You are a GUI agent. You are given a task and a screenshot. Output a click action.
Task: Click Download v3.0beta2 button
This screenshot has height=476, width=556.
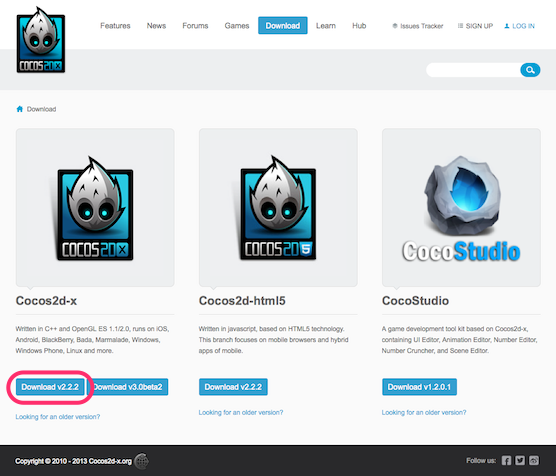pyautogui.click(x=128, y=387)
